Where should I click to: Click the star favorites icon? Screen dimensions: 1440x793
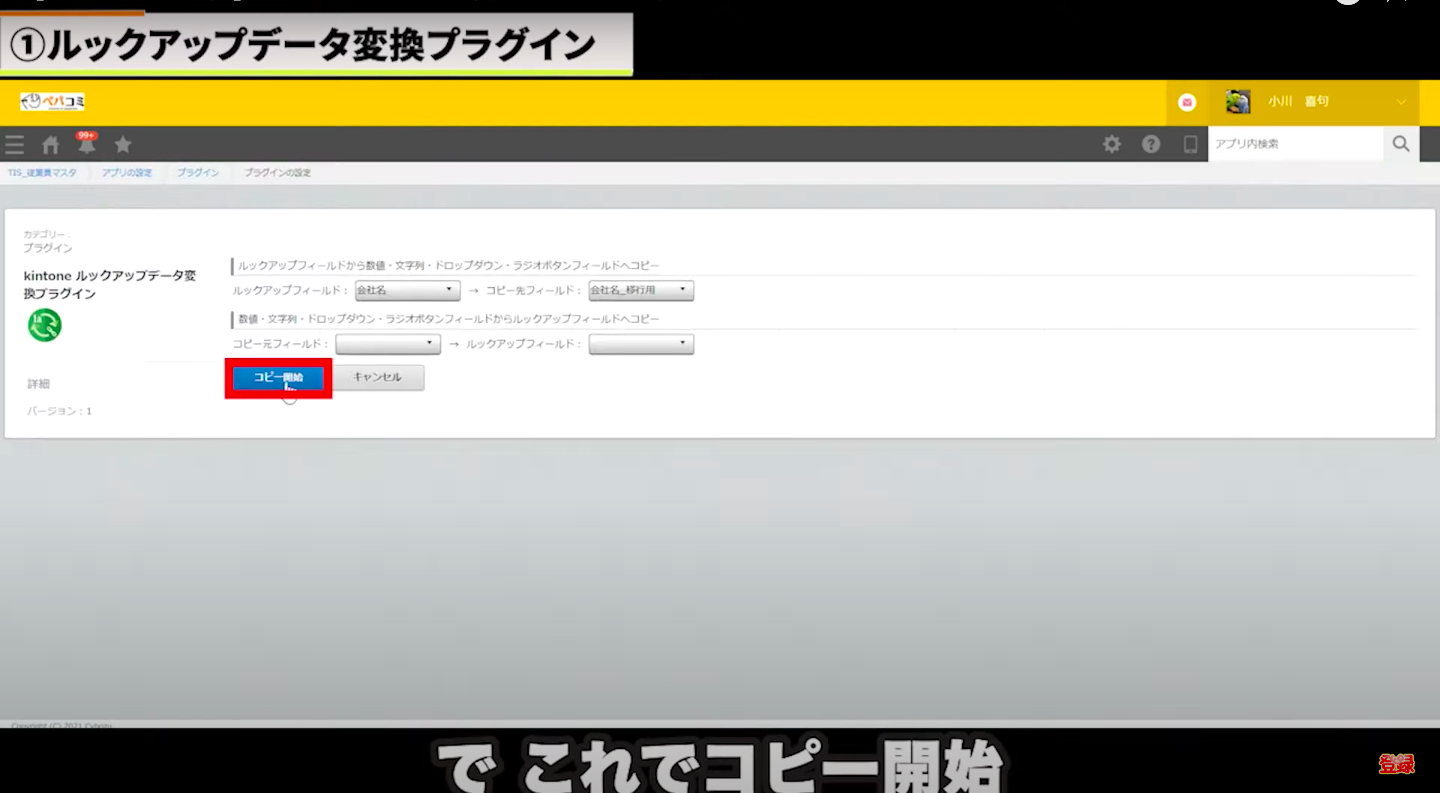click(123, 145)
